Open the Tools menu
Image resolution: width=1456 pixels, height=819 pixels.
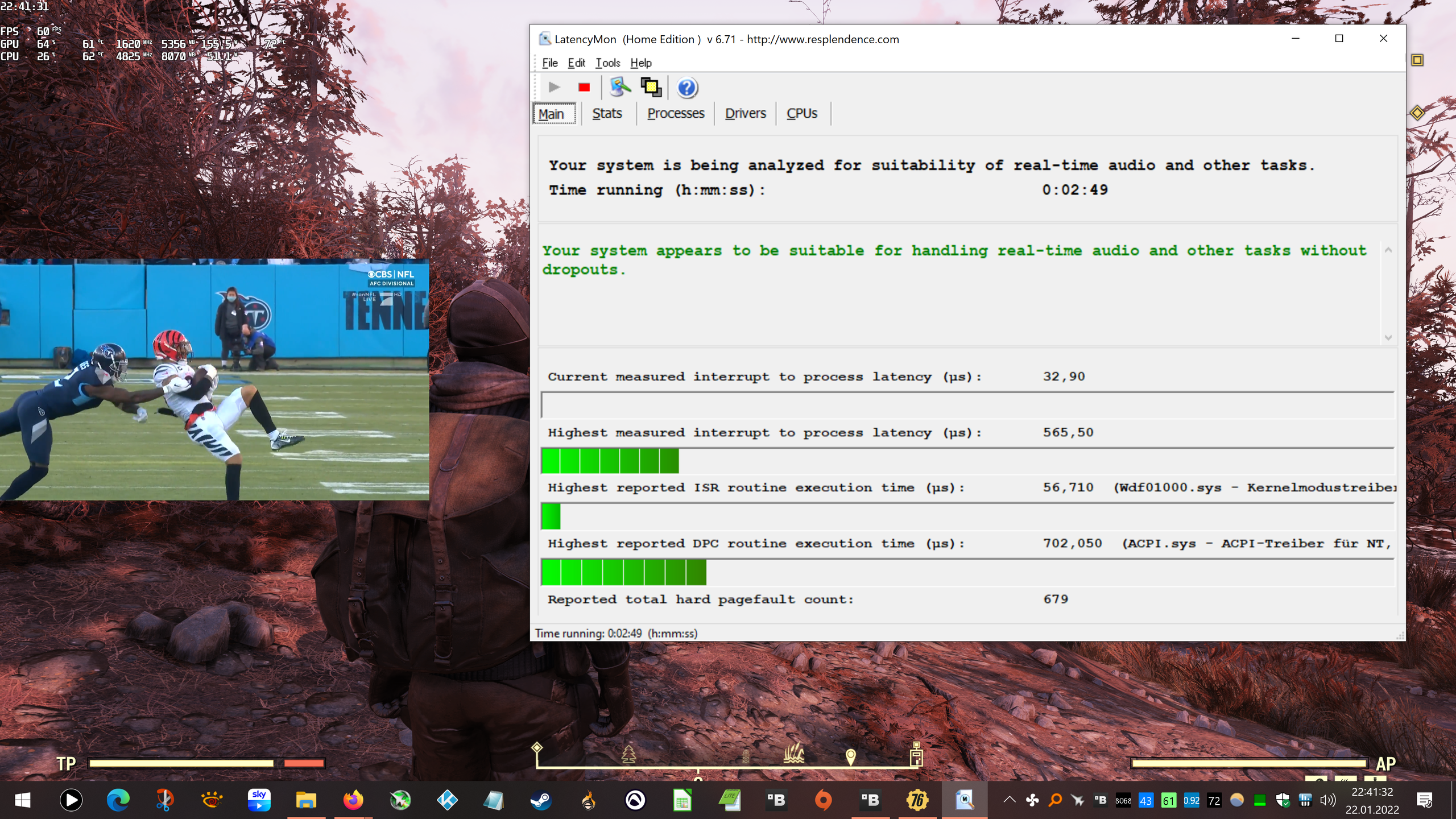607,63
